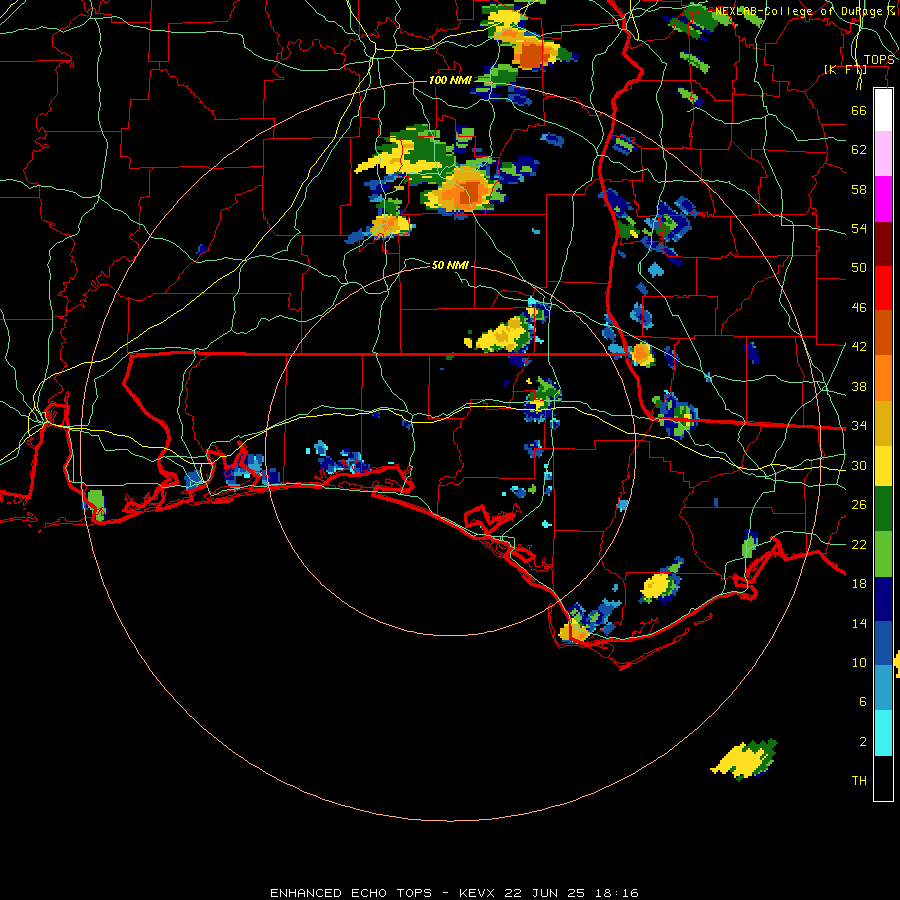Screen dimensions: 900x900
Task: Click the '10' legend value
Action: pos(859,662)
